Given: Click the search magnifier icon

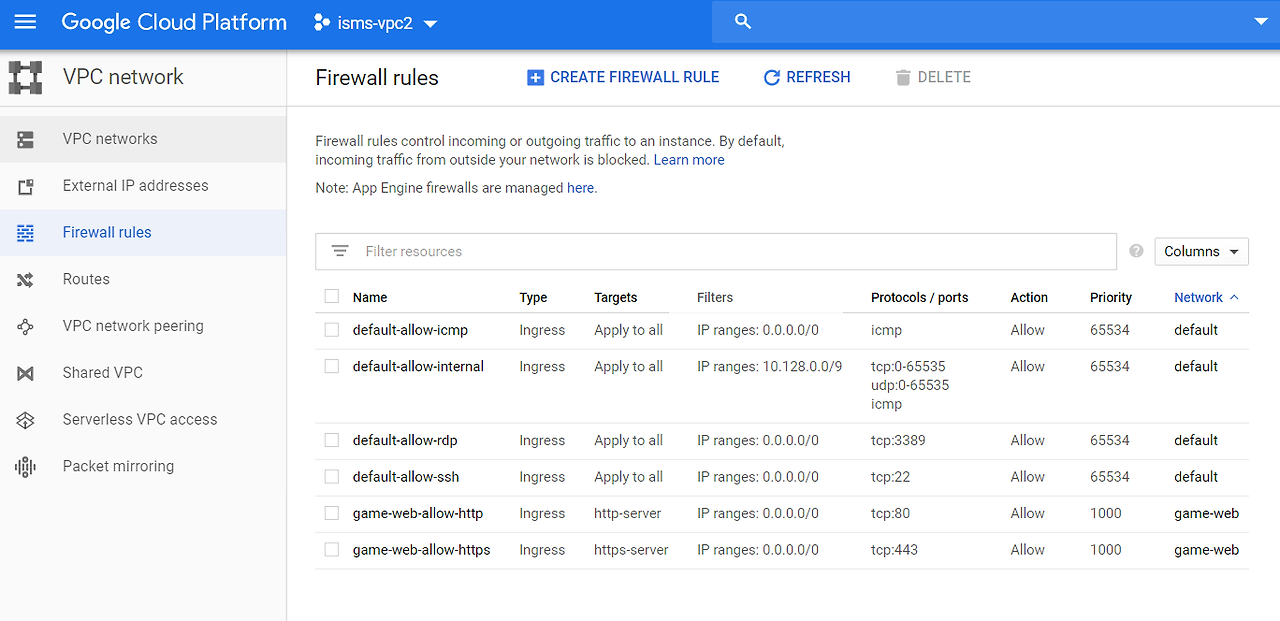Looking at the screenshot, I should pos(743,22).
